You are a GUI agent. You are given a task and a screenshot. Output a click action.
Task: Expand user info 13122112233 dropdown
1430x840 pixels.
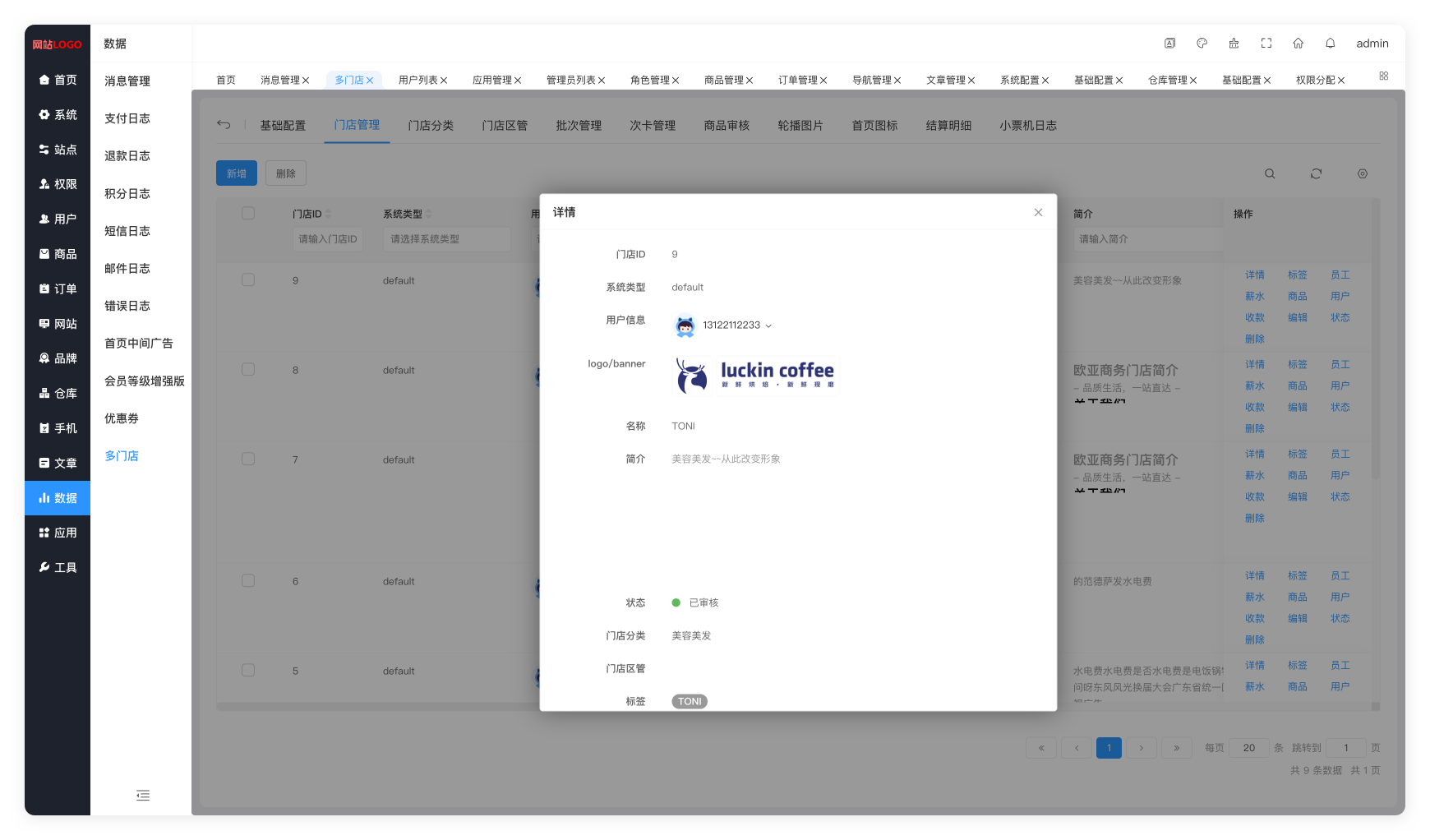(x=768, y=326)
